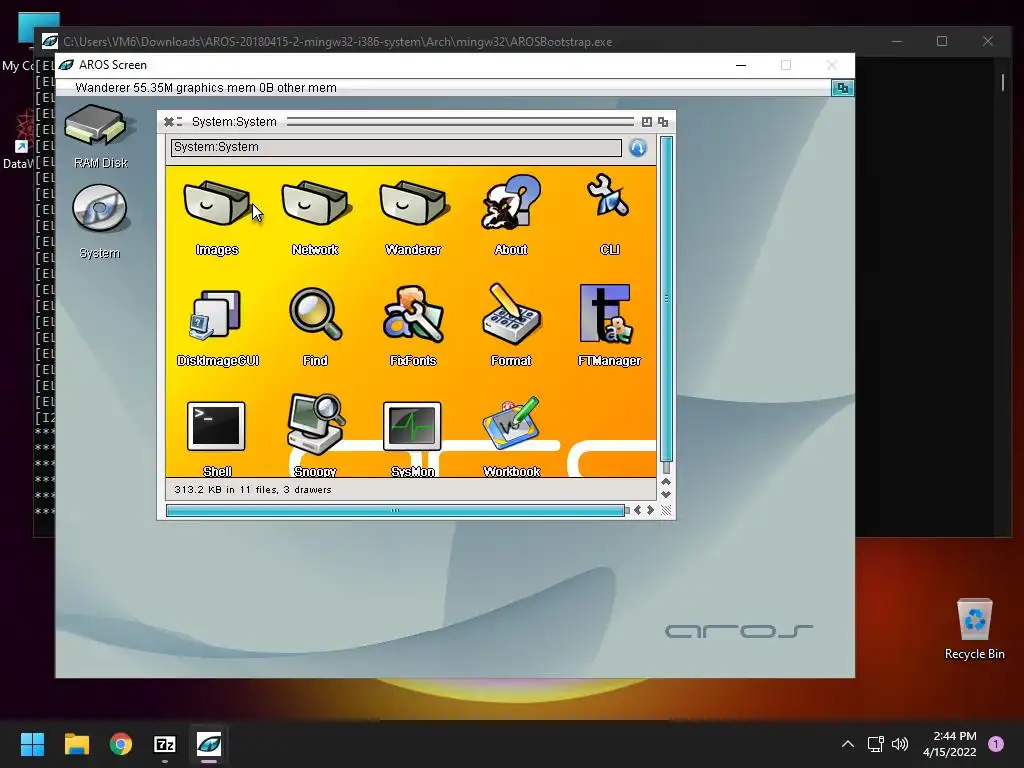1024x768 pixels.
Task: Select the Recycle Bin desktop icon
Action: tap(974, 628)
